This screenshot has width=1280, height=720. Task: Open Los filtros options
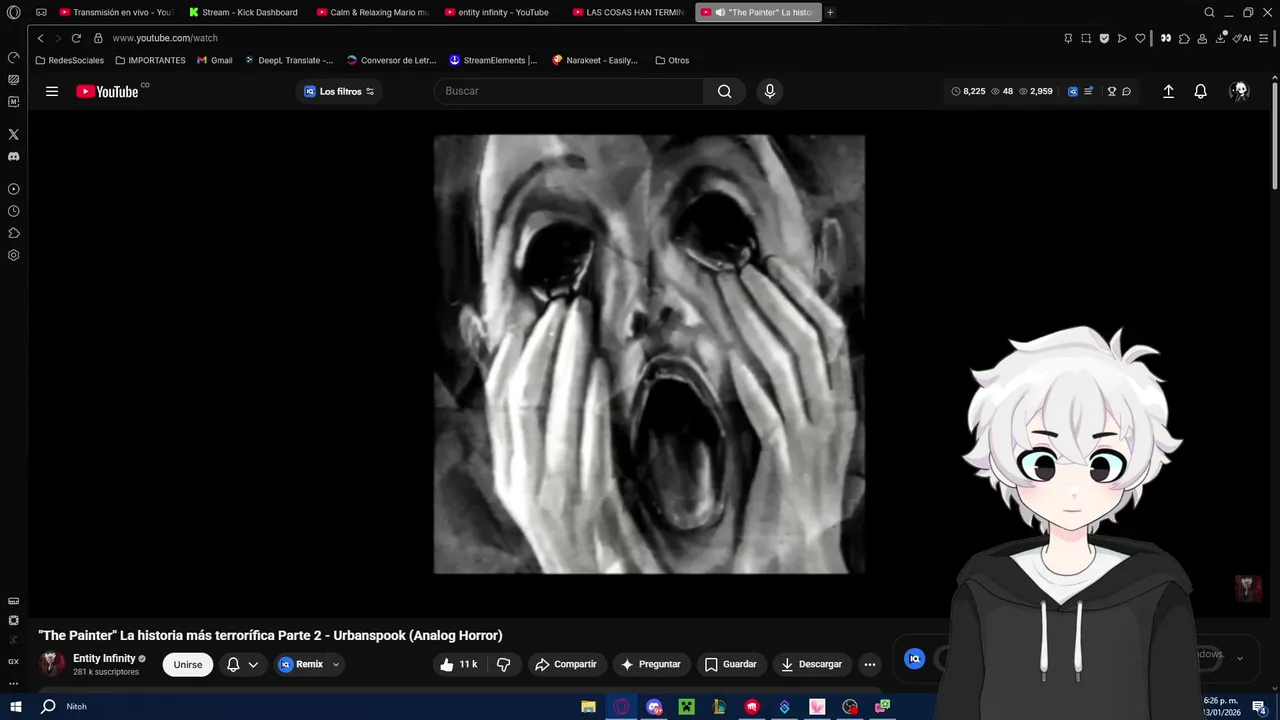coord(339,91)
